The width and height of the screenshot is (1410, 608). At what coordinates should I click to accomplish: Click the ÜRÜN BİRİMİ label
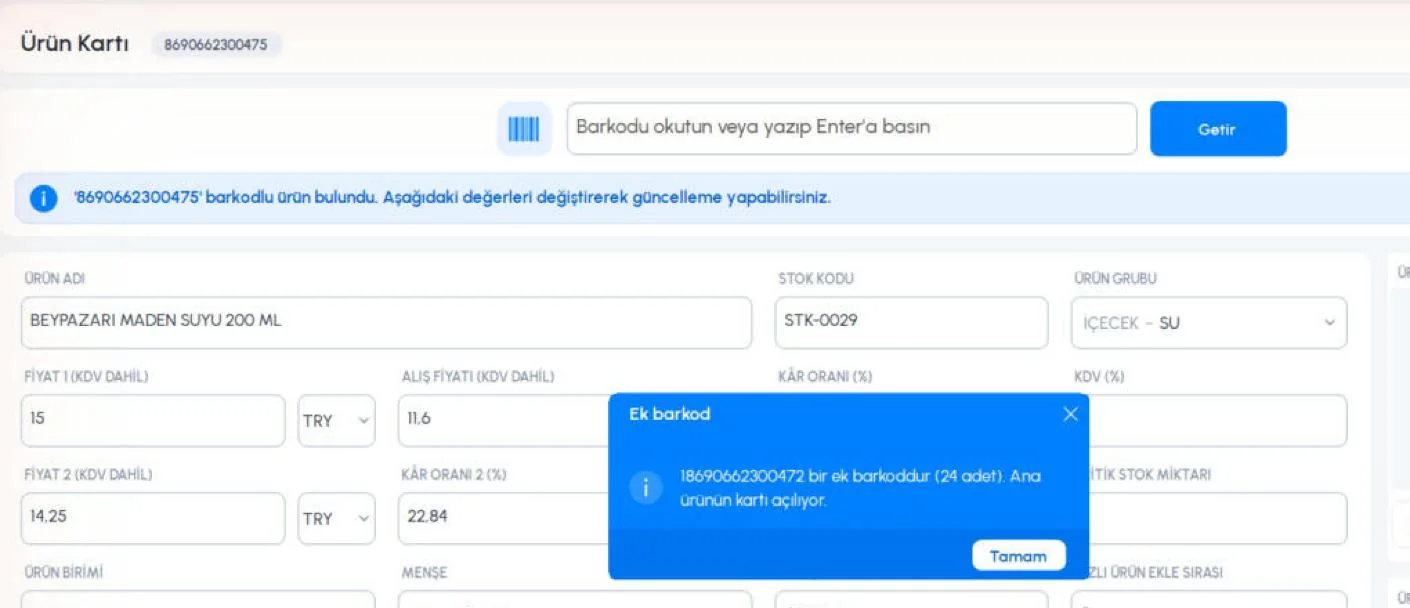[64, 573]
